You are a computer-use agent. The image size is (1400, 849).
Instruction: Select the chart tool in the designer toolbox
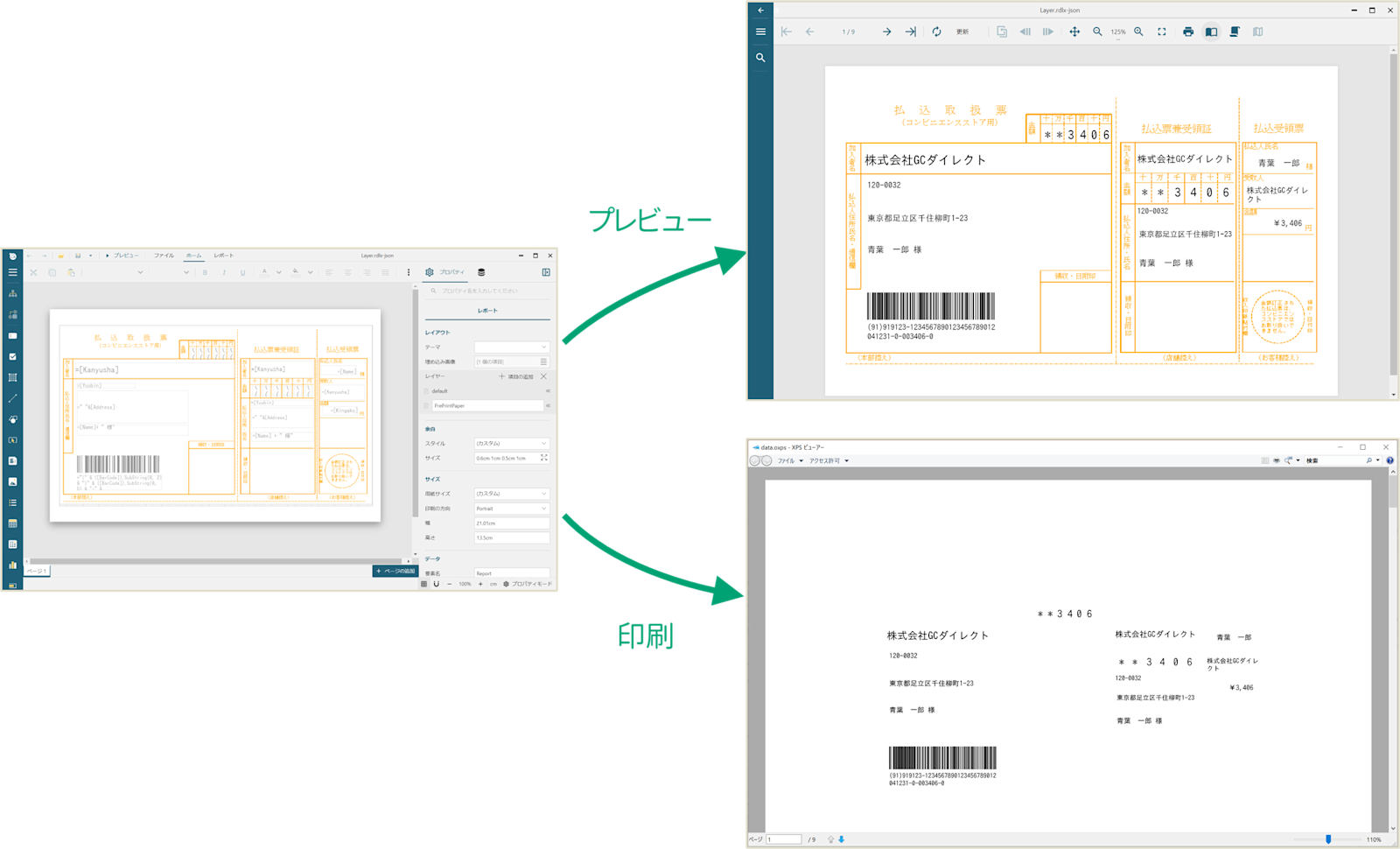12,565
